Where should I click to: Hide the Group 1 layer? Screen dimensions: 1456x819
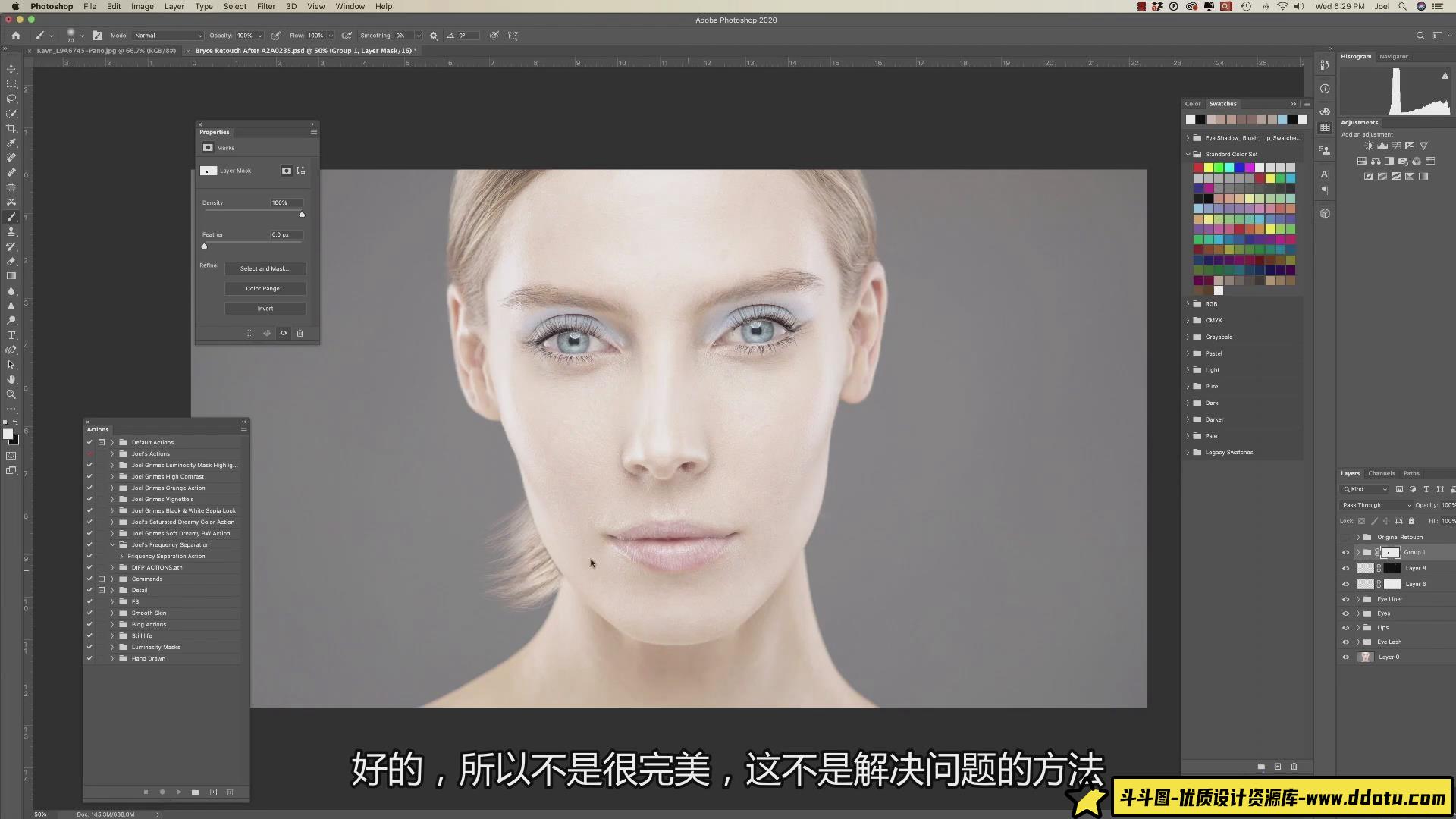[x=1345, y=552]
